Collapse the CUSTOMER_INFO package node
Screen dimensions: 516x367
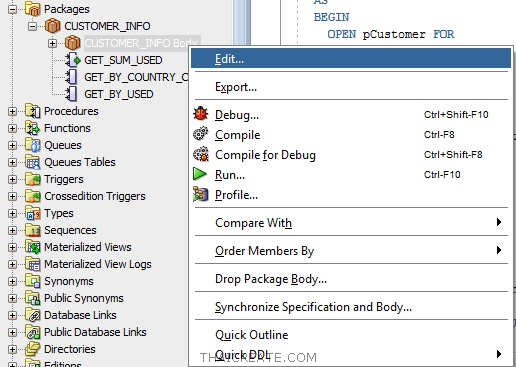32,26
